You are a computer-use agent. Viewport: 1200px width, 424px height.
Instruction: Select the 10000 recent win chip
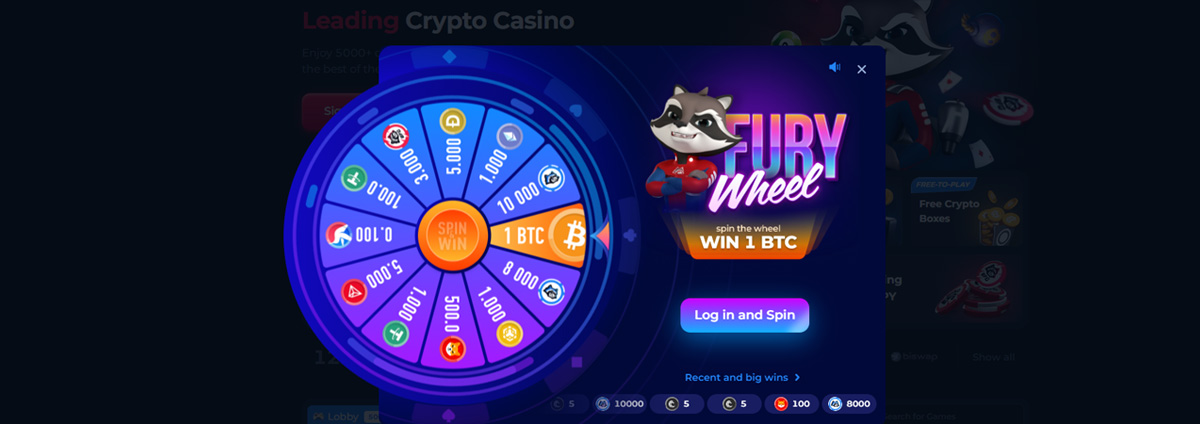[x=619, y=404]
